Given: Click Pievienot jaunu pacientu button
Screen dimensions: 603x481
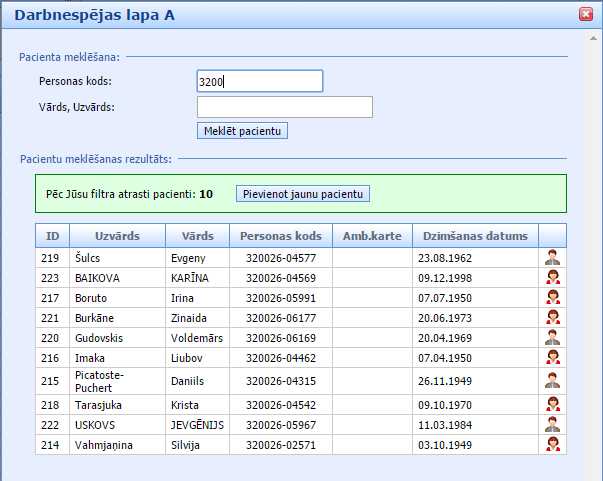Looking at the screenshot, I should point(303,193).
